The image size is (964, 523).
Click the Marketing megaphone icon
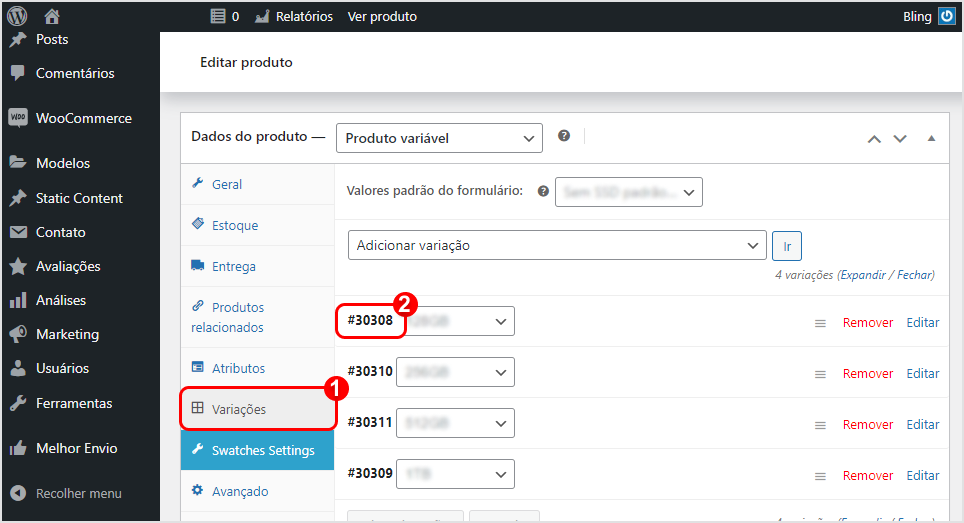(x=18, y=334)
